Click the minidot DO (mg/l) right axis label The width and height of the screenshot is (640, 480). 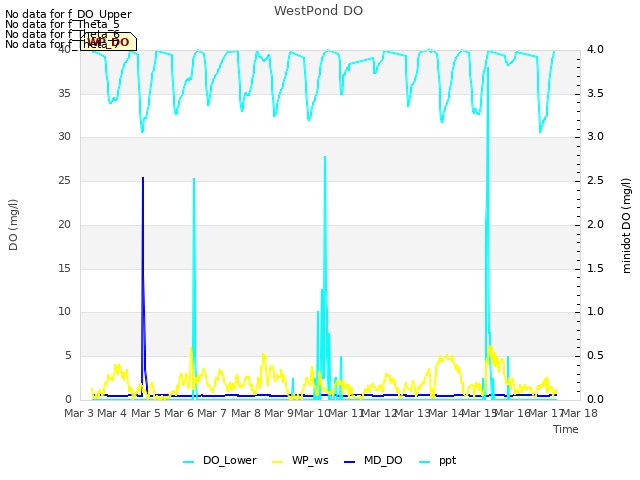626,225
